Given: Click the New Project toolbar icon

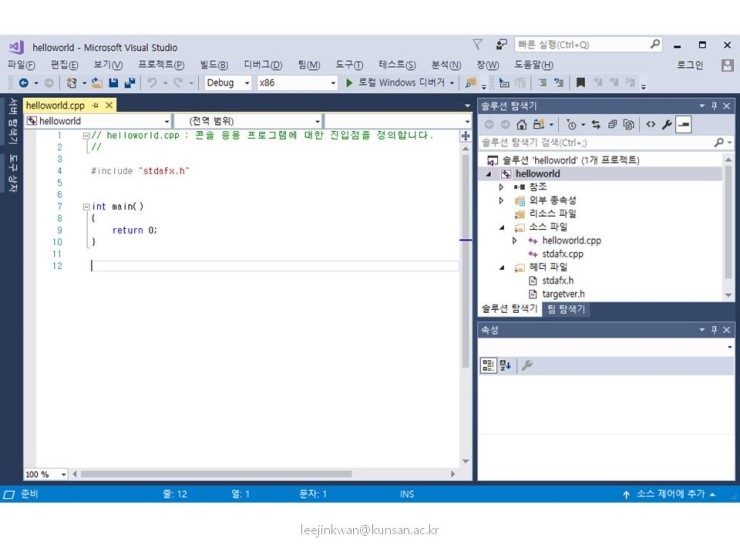Looking at the screenshot, I should (72, 83).
